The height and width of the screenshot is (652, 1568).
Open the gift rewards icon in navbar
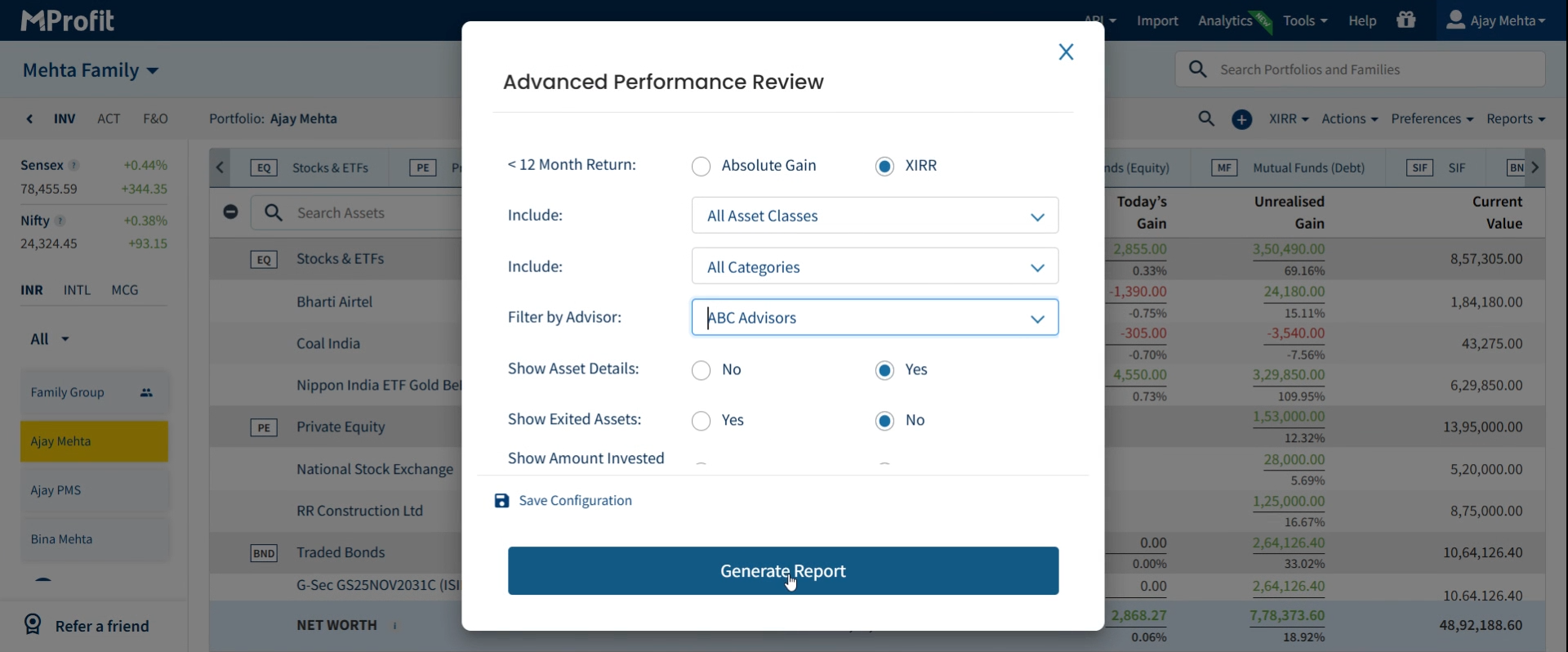1406,20
